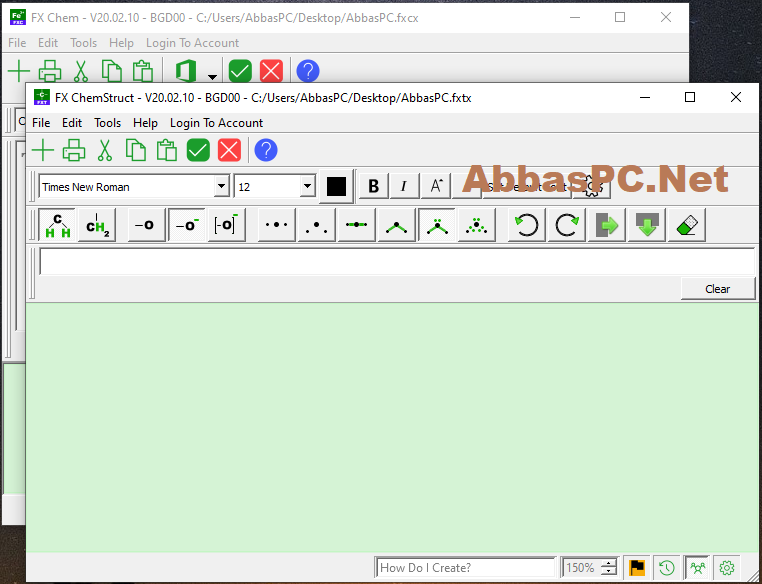Open the green gear settings in status bar

click(x=727, y=567)
